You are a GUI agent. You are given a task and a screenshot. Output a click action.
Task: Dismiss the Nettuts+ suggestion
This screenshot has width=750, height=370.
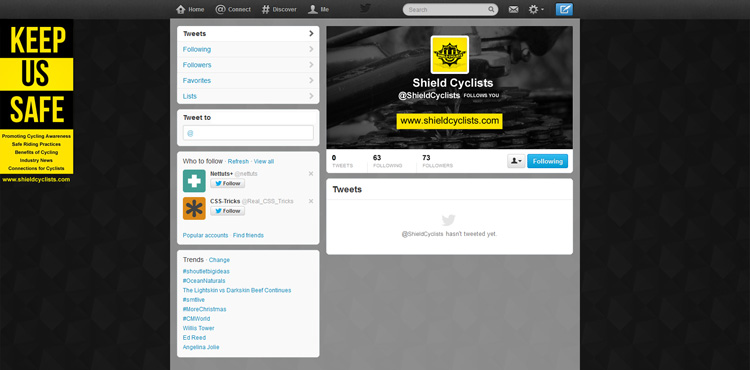point(311,174)
